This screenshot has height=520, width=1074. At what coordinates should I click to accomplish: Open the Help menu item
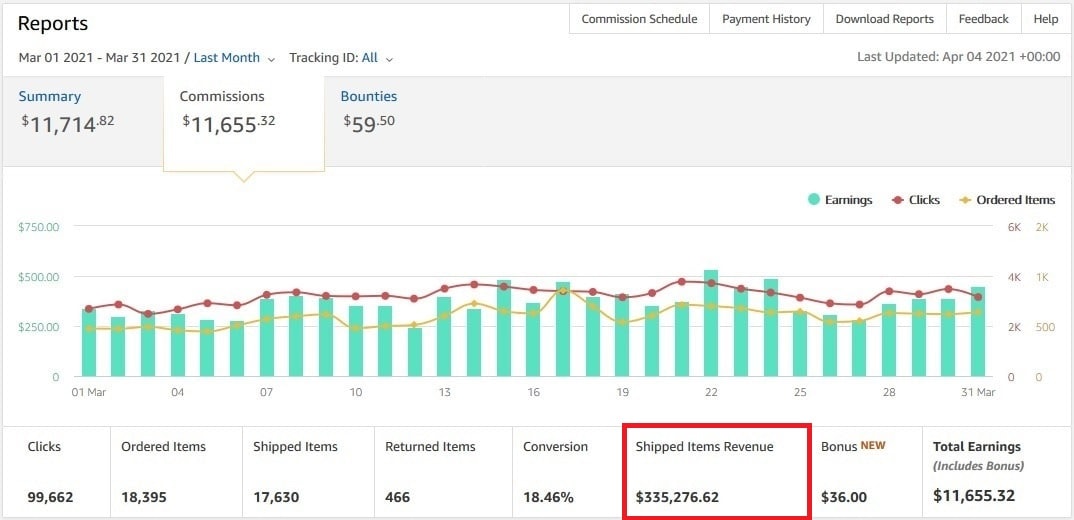[x=1046, y=19]
